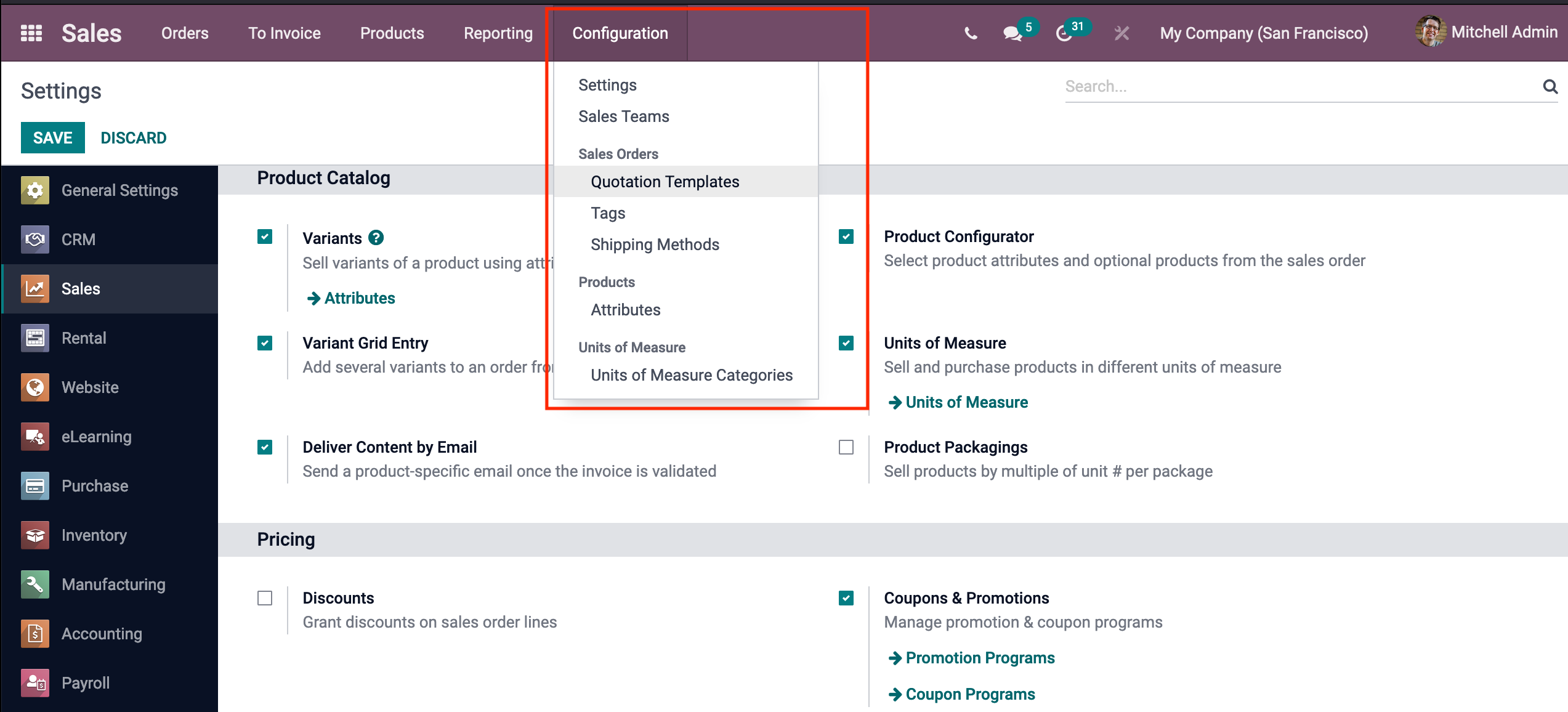Image resolution: width=1568 pixels, height=712 pixels.
Task: Click the CRM handshake icon
Action: [x=35, y=240]
